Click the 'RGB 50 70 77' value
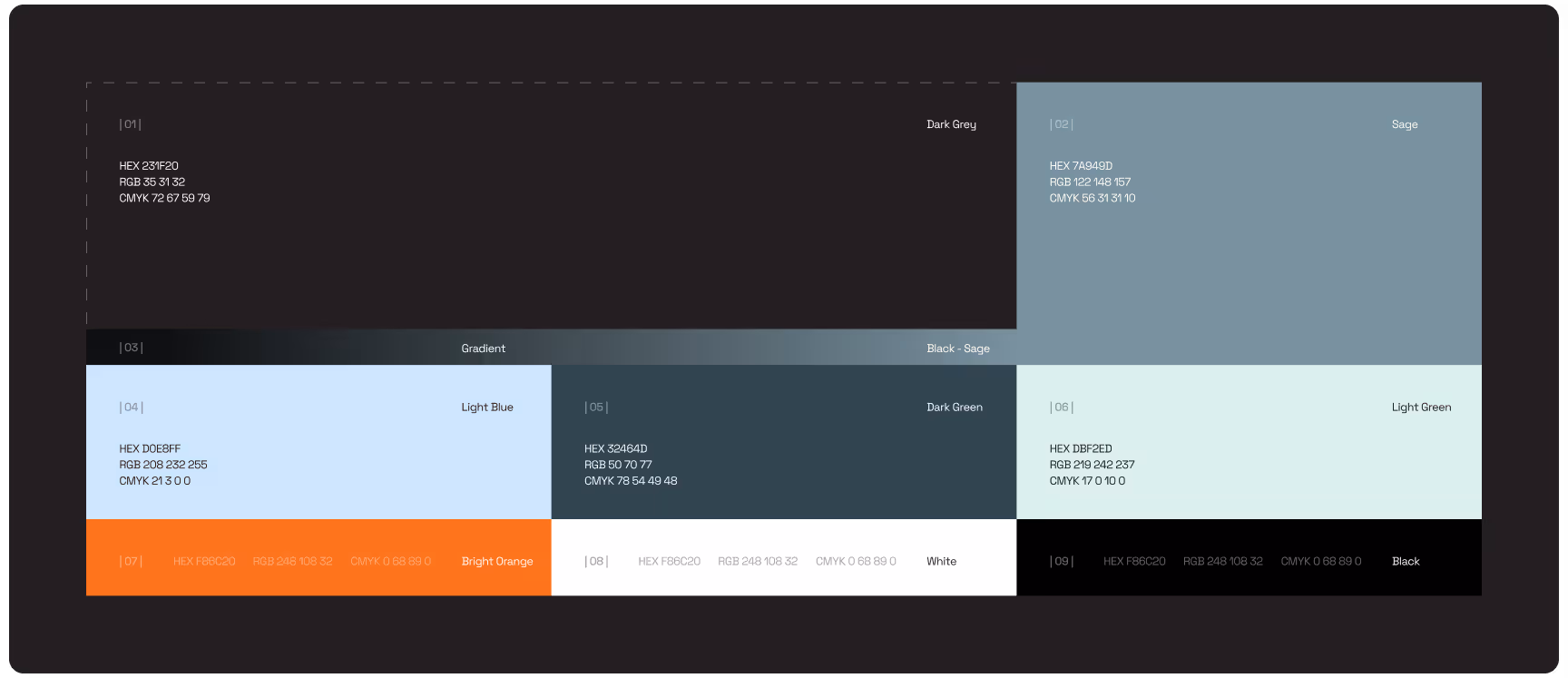The image size is (1568, 678). (x=618, y=465)
